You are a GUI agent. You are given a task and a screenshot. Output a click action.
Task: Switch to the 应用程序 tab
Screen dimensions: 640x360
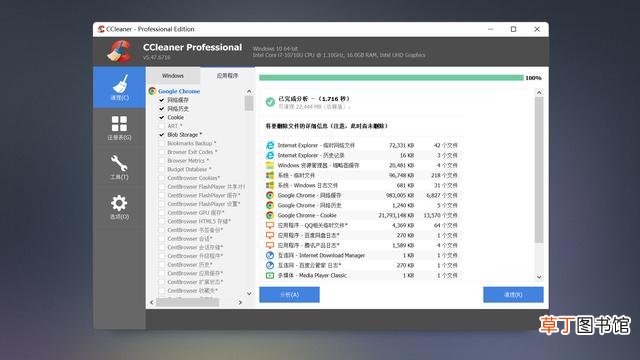point(227,76)
